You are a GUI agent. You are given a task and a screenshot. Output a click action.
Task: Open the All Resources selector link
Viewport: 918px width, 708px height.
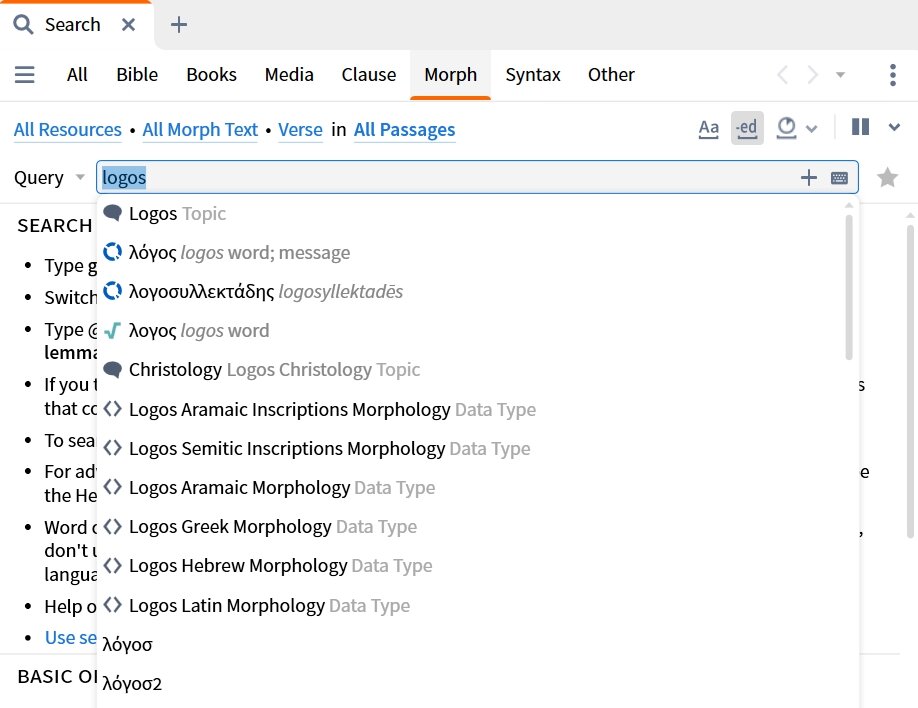pyautogui.click(x=68, y=129)
